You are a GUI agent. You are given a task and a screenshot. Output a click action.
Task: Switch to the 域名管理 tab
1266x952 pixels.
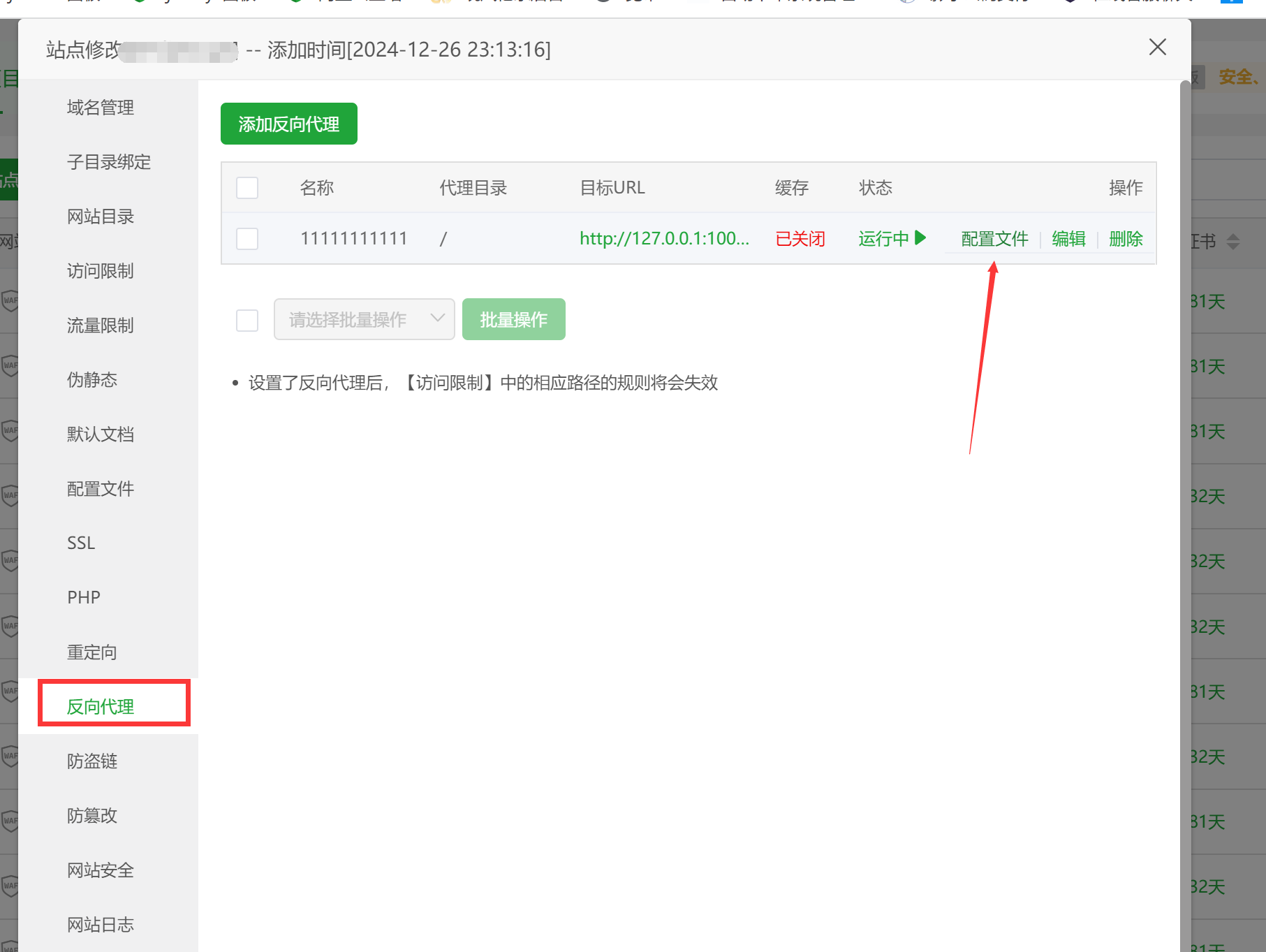click(100, 108)
